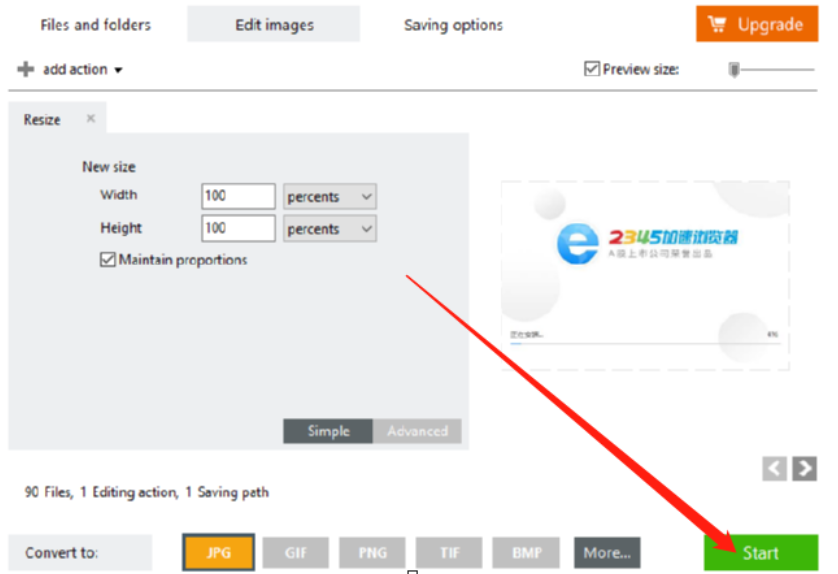The image size is (838, 574).
Task: Toggle the Preview size checkbox
Action: click(592, 69)
